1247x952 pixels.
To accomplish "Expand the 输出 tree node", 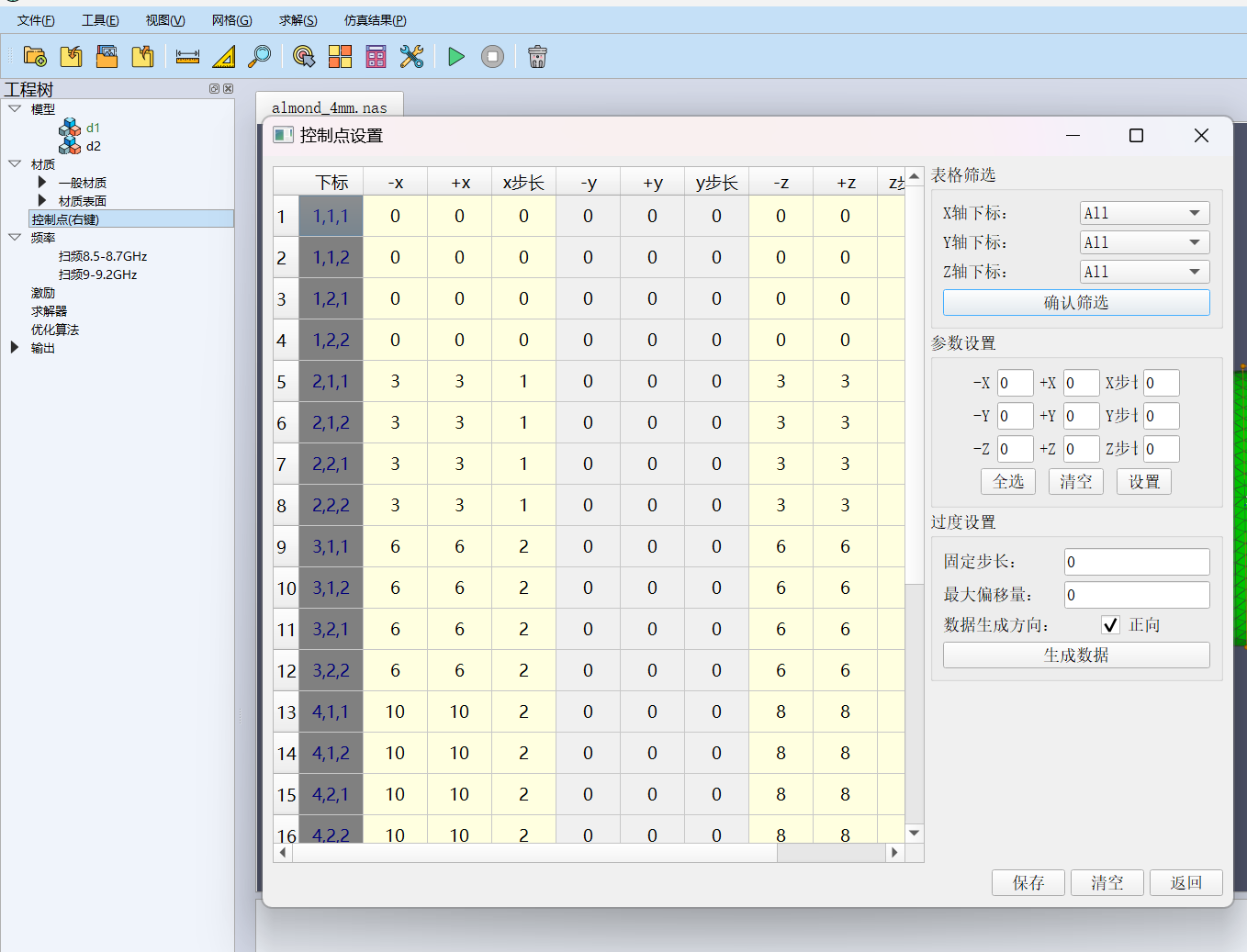I will pos(15,348).
